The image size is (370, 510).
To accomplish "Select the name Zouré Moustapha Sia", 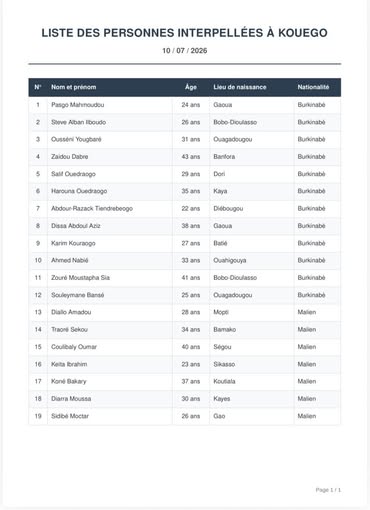I will [x=80, y=278].
